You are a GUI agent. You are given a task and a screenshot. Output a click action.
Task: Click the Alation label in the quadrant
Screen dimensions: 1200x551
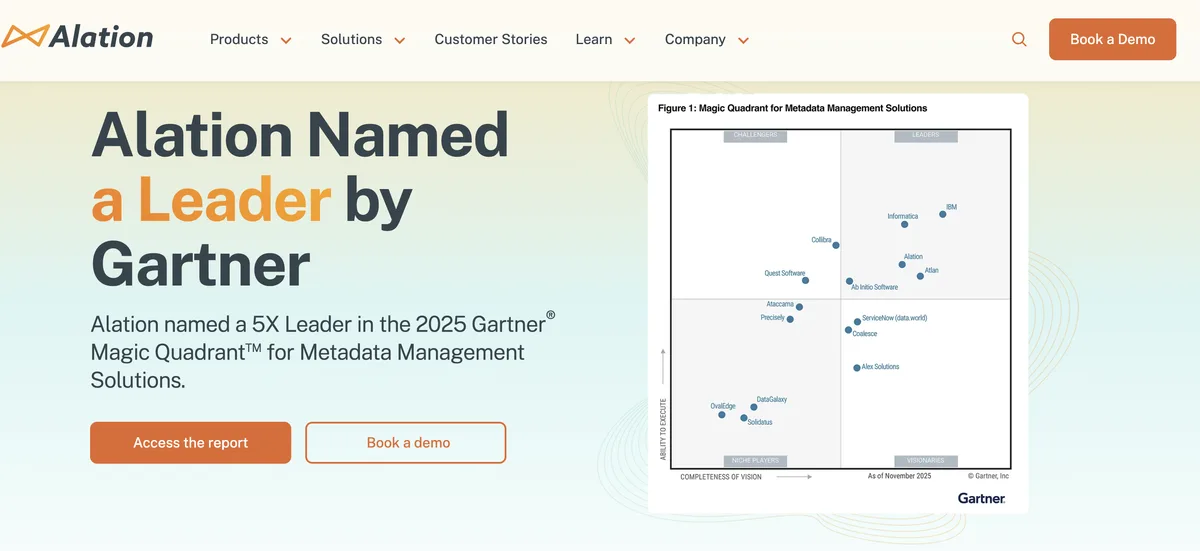(913, 257)
